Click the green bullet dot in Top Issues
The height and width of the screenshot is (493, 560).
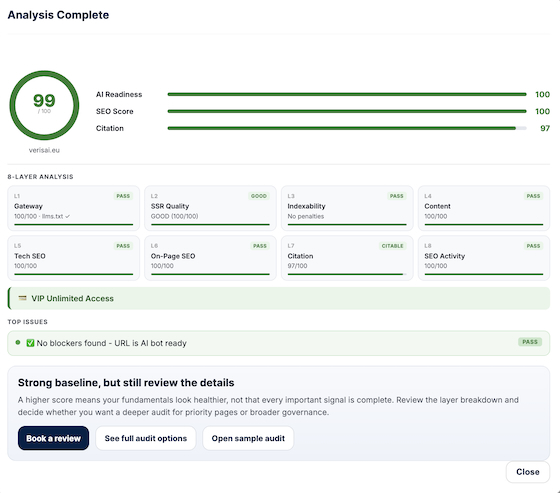tap(18, 343)
